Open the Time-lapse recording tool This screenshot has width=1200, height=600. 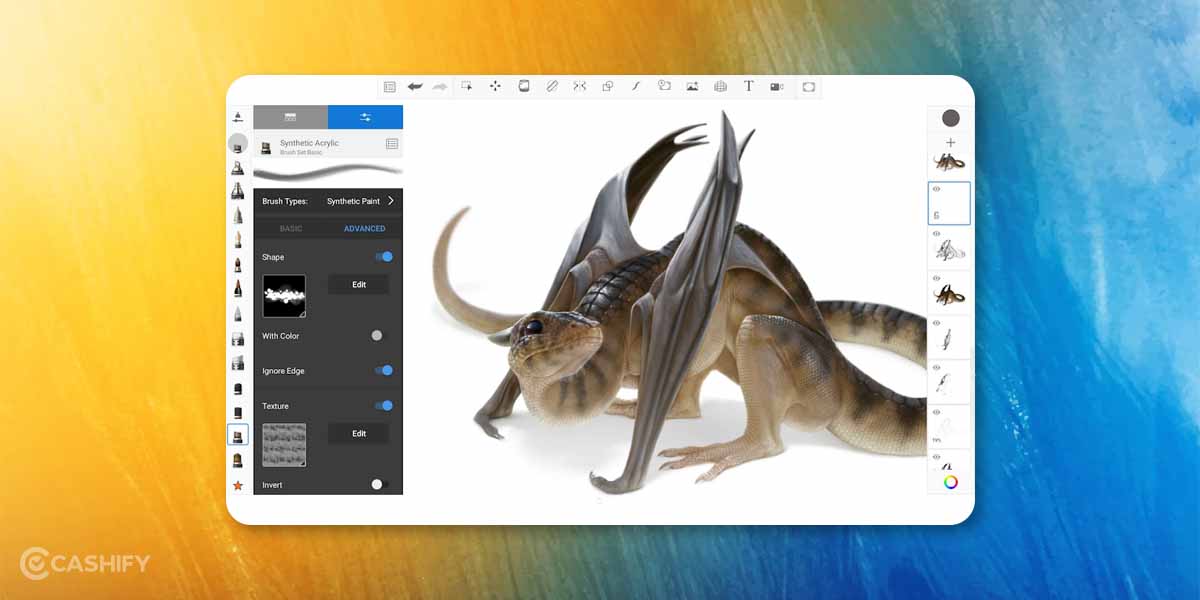point(777,87)
